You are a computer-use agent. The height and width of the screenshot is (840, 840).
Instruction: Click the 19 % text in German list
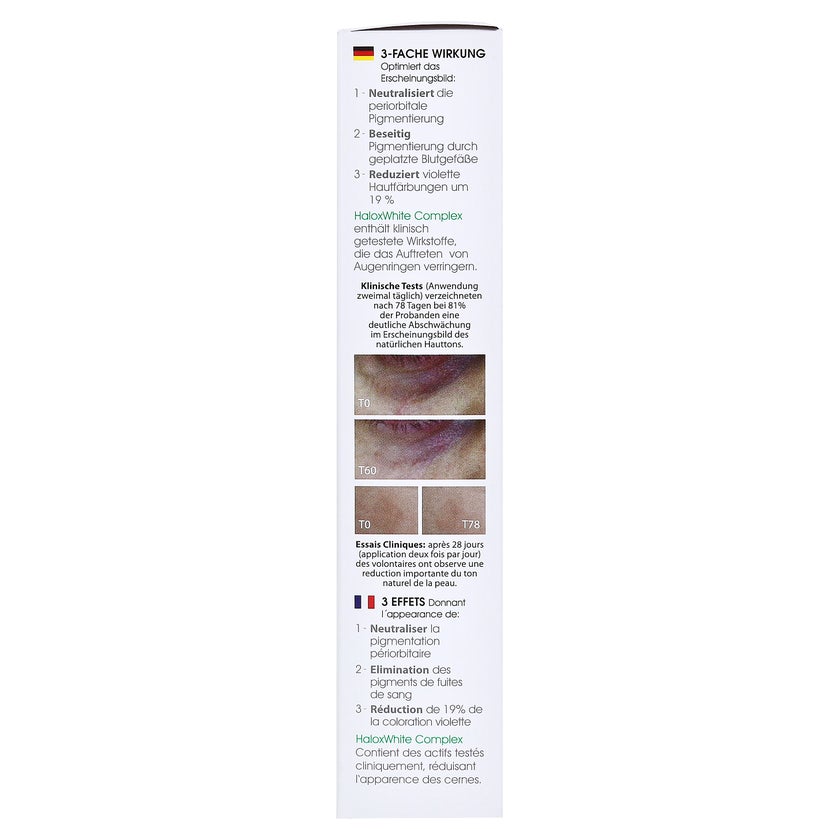click(381, 200)
